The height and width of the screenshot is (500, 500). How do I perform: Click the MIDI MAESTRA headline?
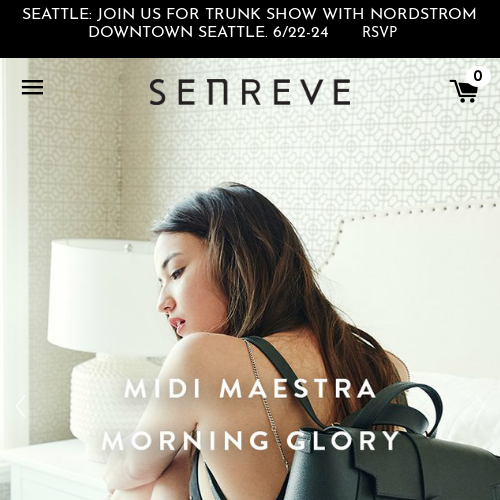point(250,388)
